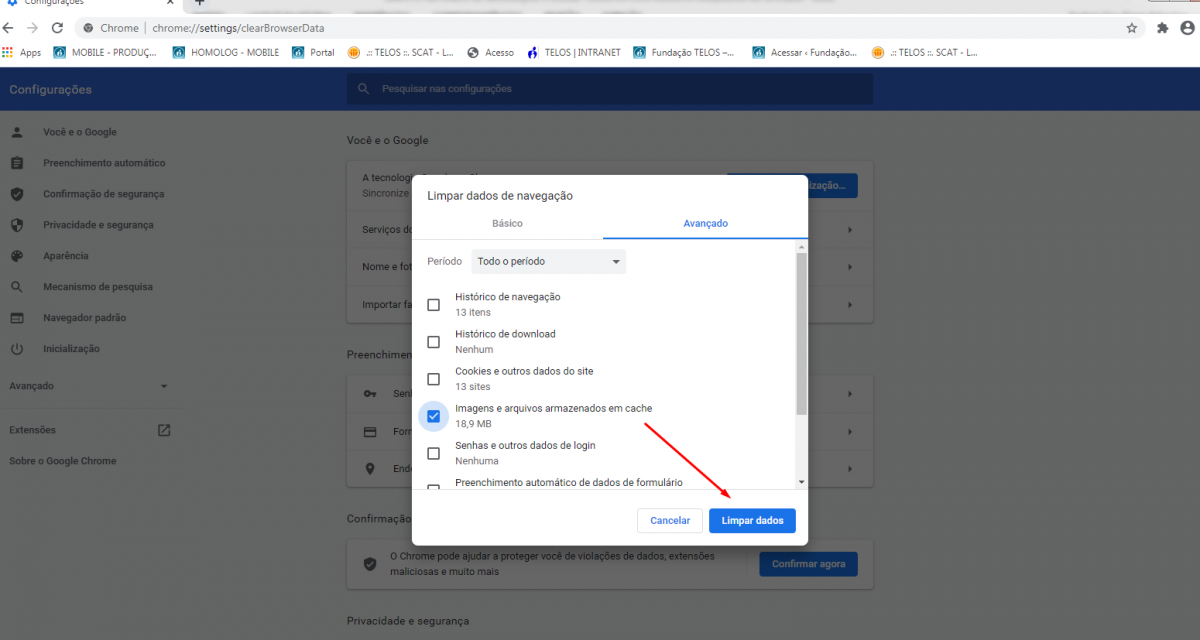The image size is (1200, 640).
Task: Open the key icon row's right-side chevron
Action: coord(850,394)
